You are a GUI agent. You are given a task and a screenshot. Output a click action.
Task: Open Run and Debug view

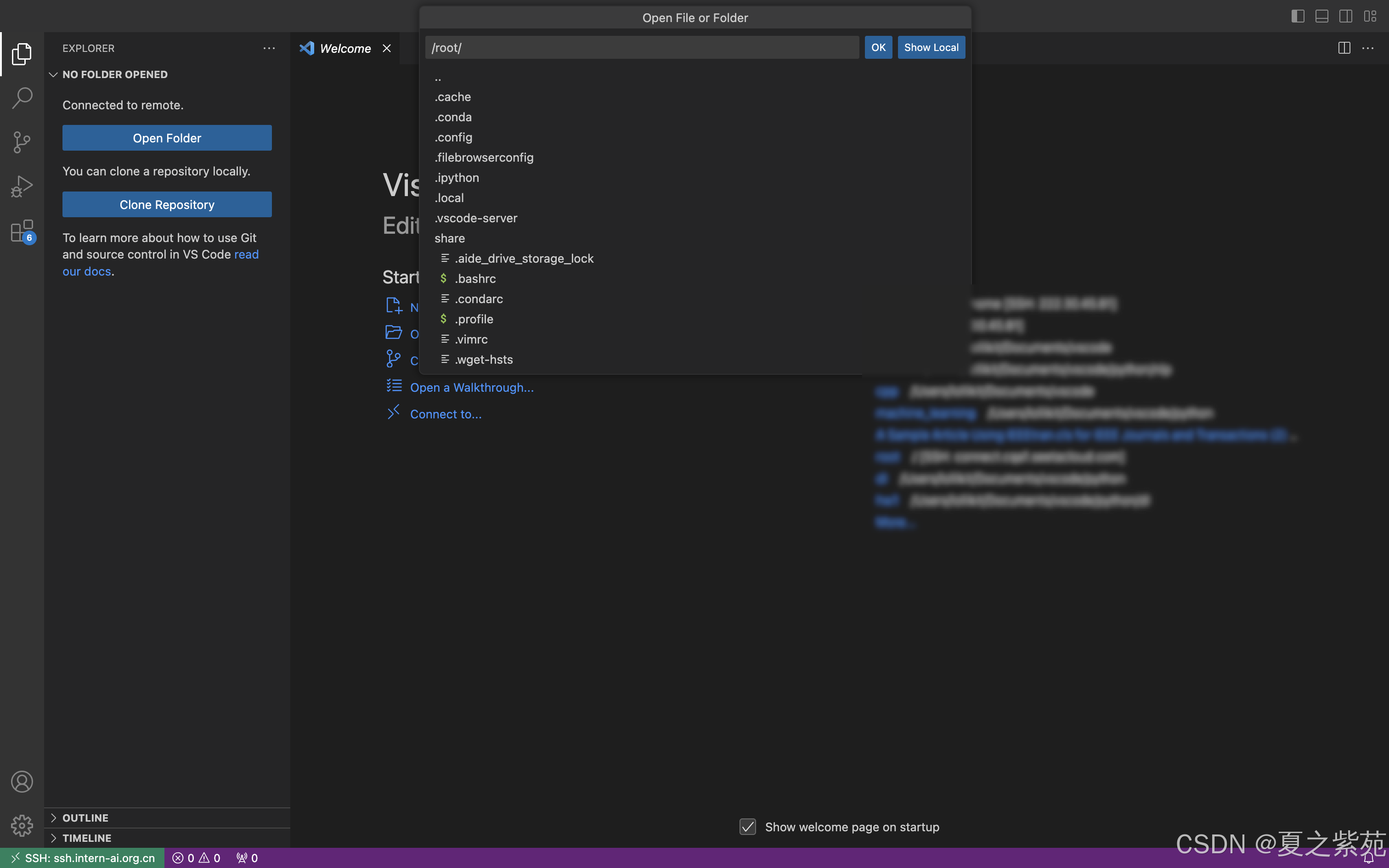tap(22, 186)
